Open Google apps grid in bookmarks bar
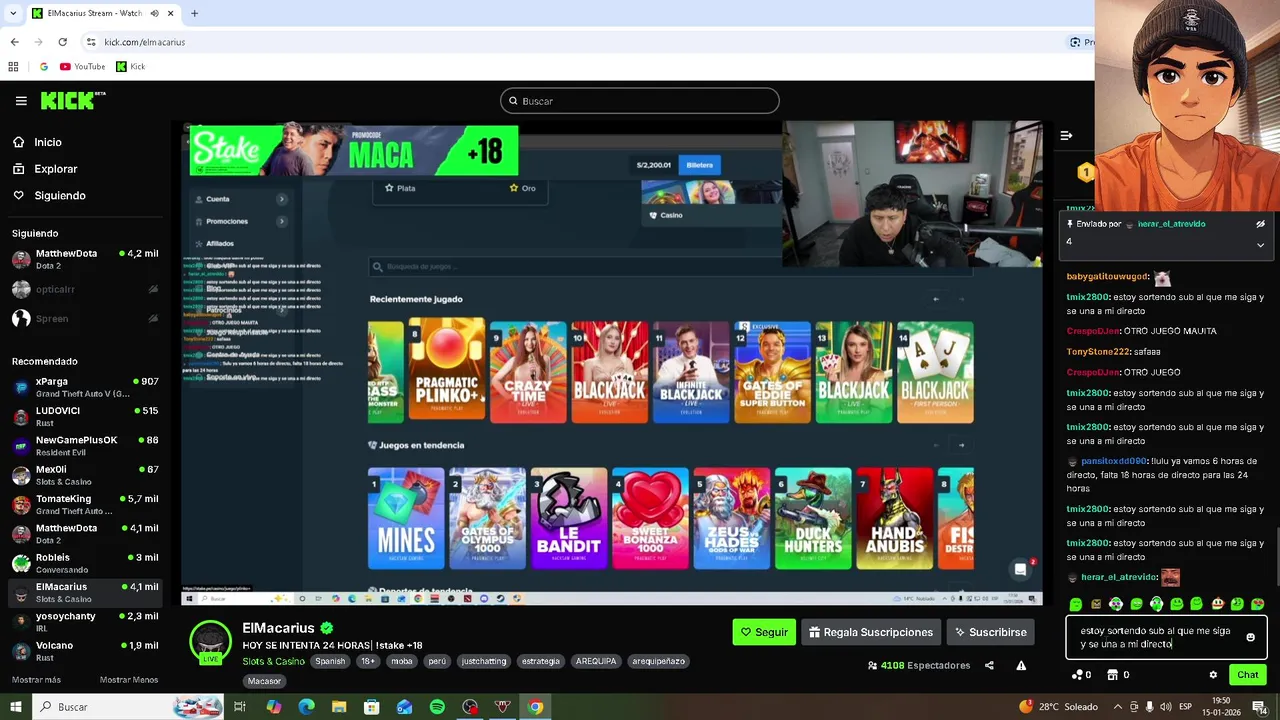The height and width of the screenshot is (720, 1280). pyautogui.click(x=13, y=67)
